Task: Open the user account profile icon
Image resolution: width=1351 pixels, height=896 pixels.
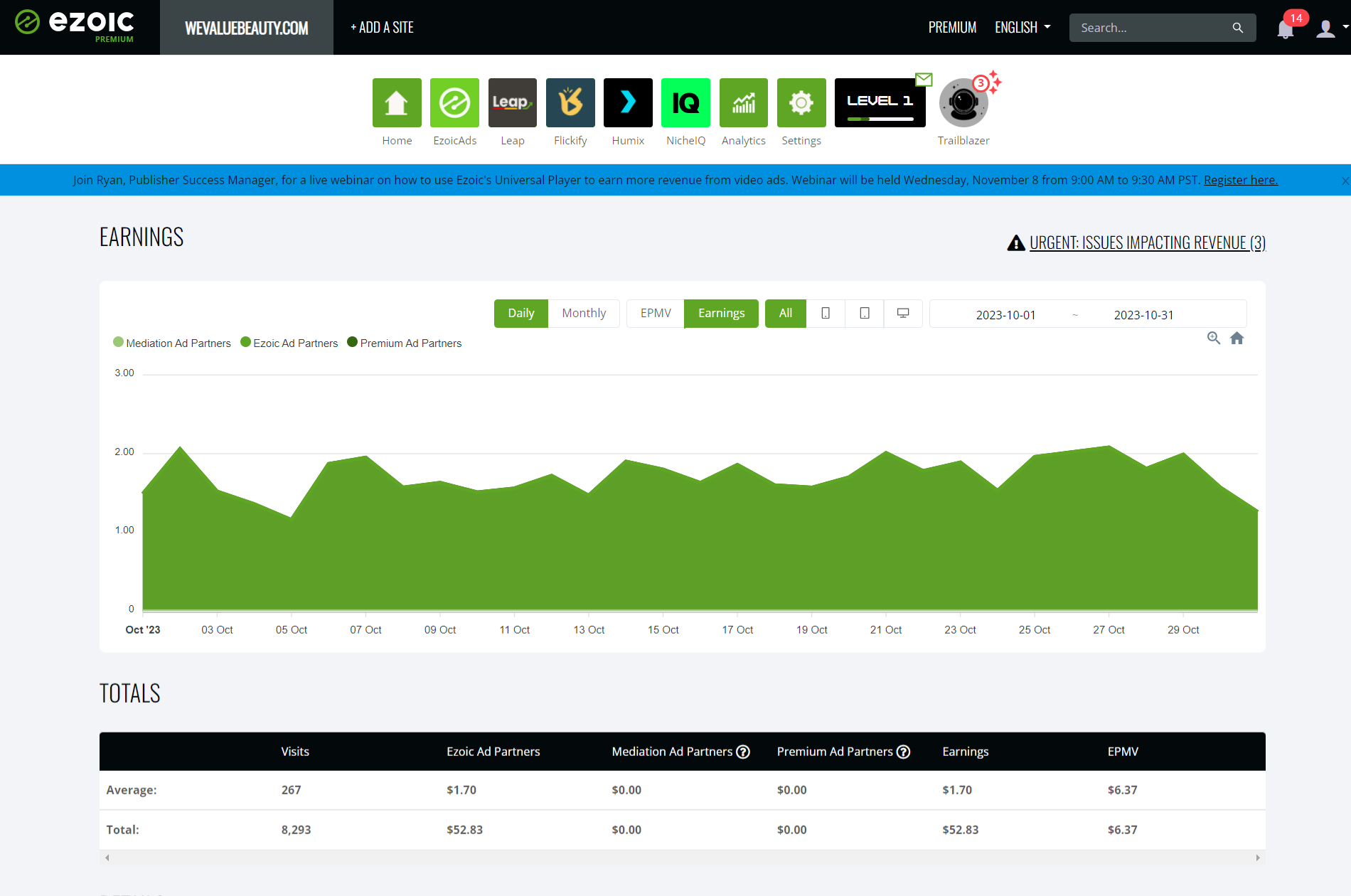Action: (x=1325, y=28)
